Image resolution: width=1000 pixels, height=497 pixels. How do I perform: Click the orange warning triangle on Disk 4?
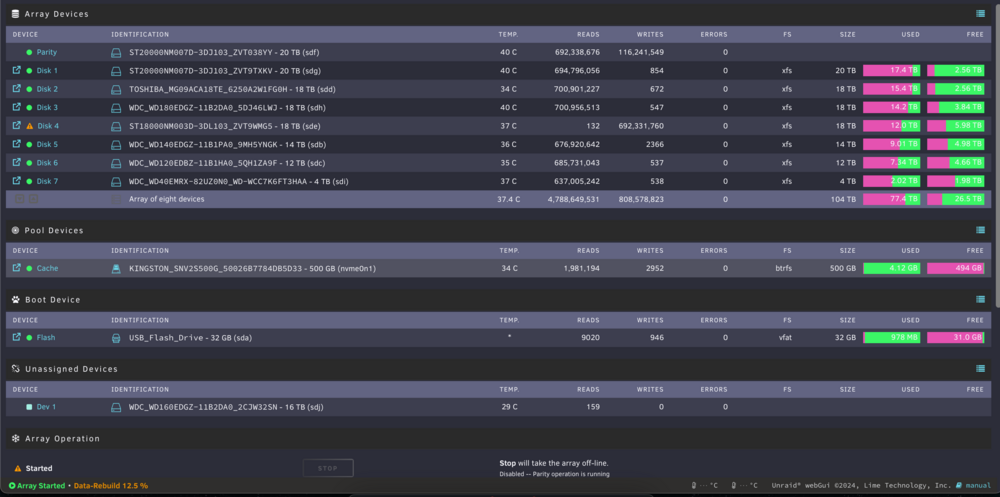click(x=29, y=126)
